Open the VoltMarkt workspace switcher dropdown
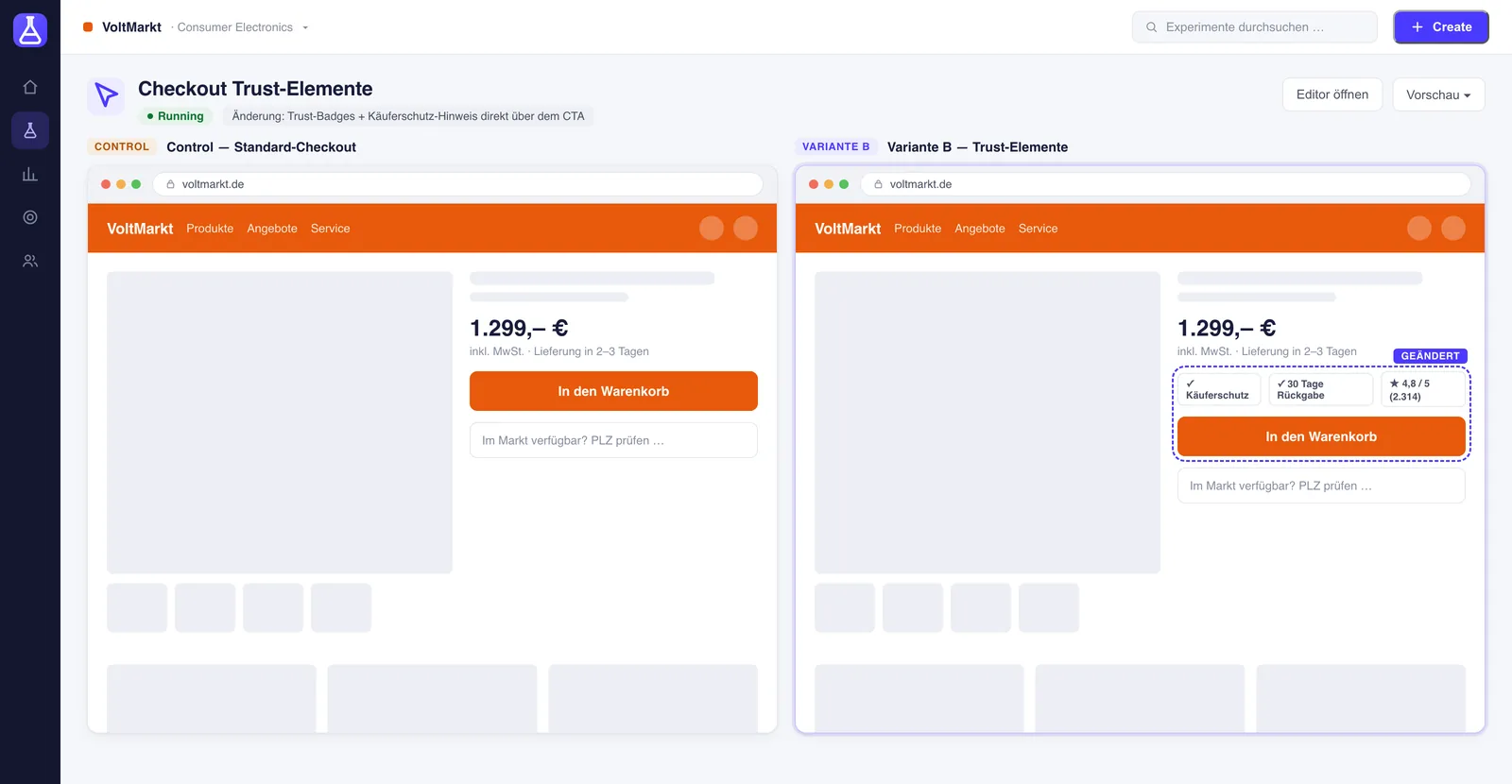1512x784 pixels. point(197,27)
